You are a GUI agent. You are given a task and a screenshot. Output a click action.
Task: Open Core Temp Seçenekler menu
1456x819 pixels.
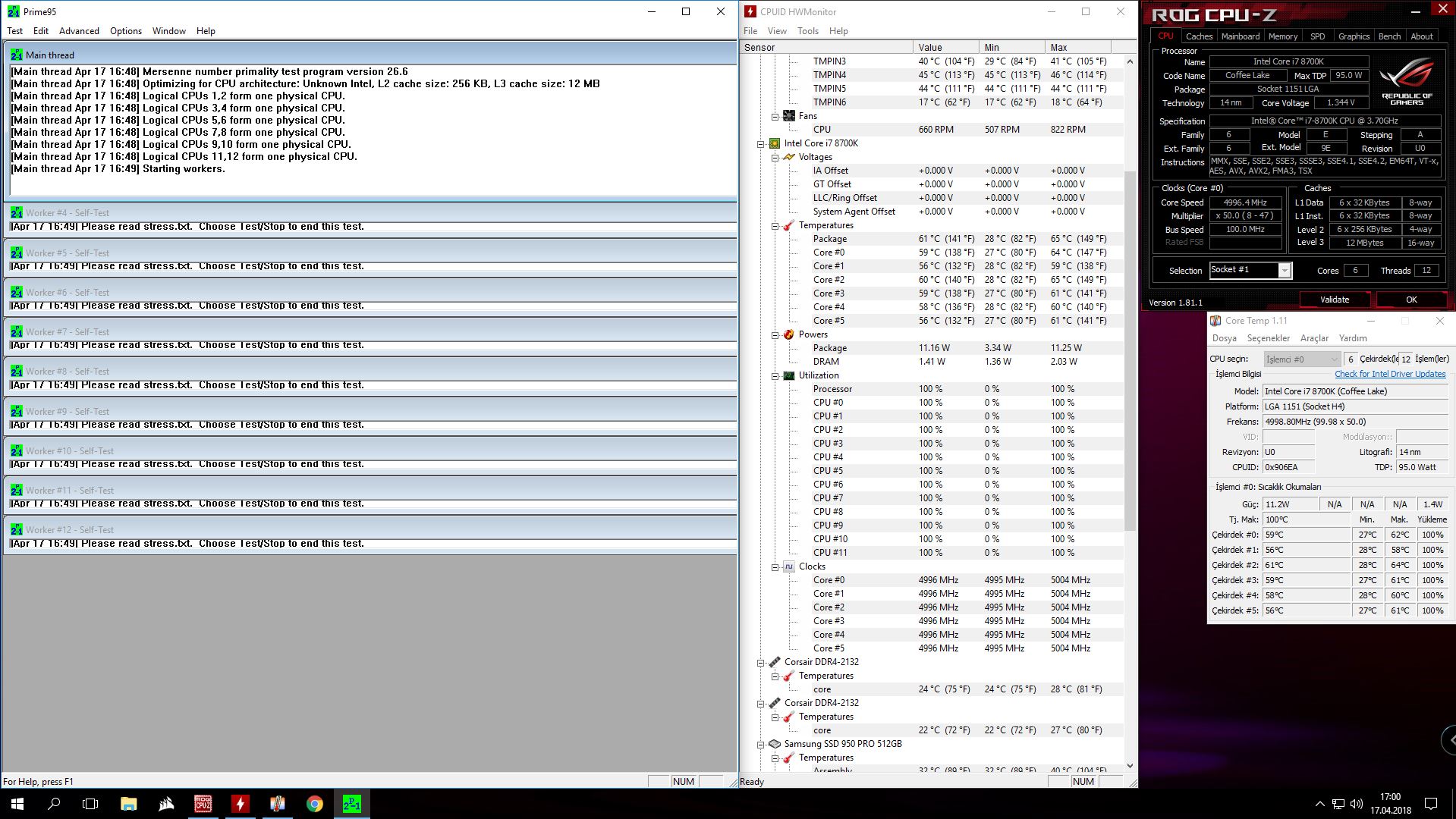pyautogui.click(x=1269, y=338)
